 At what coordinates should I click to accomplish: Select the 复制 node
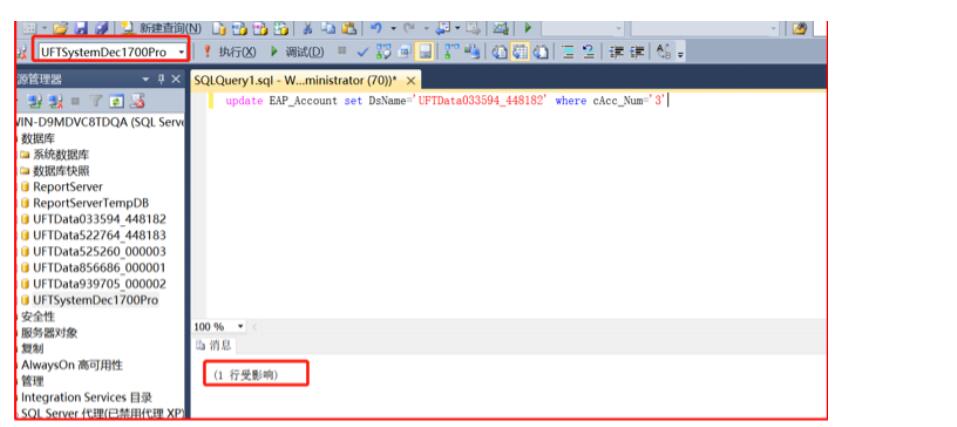point(32,349)
